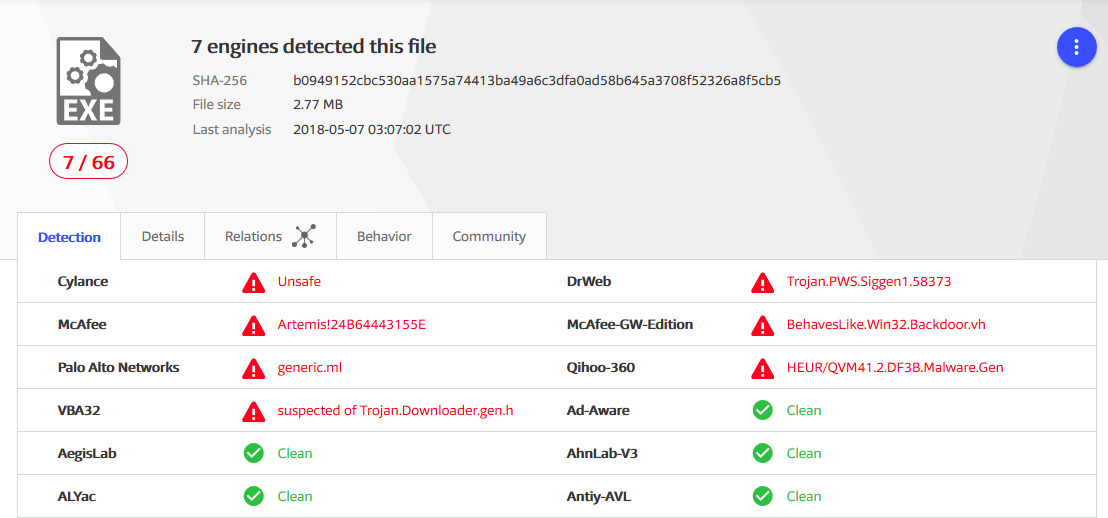This screenshot has width=1108, height=518.
Task: Click the green checkmark for Ad-Aware
Action: pyautogui.click(x=762, y=411)
